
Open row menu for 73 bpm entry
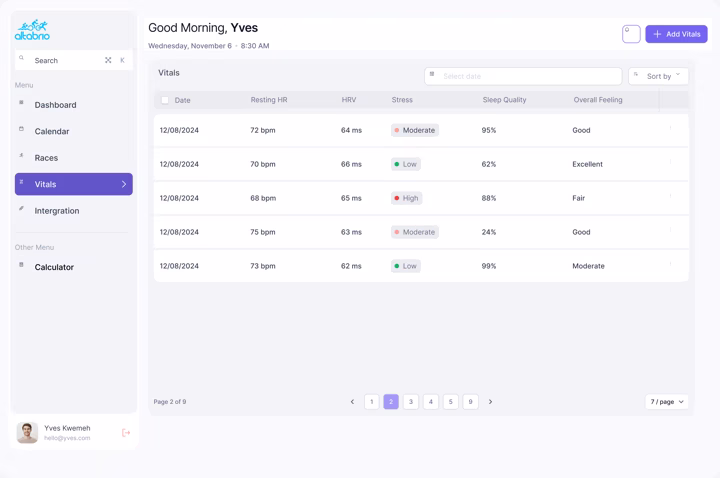[x=670, y=264]
